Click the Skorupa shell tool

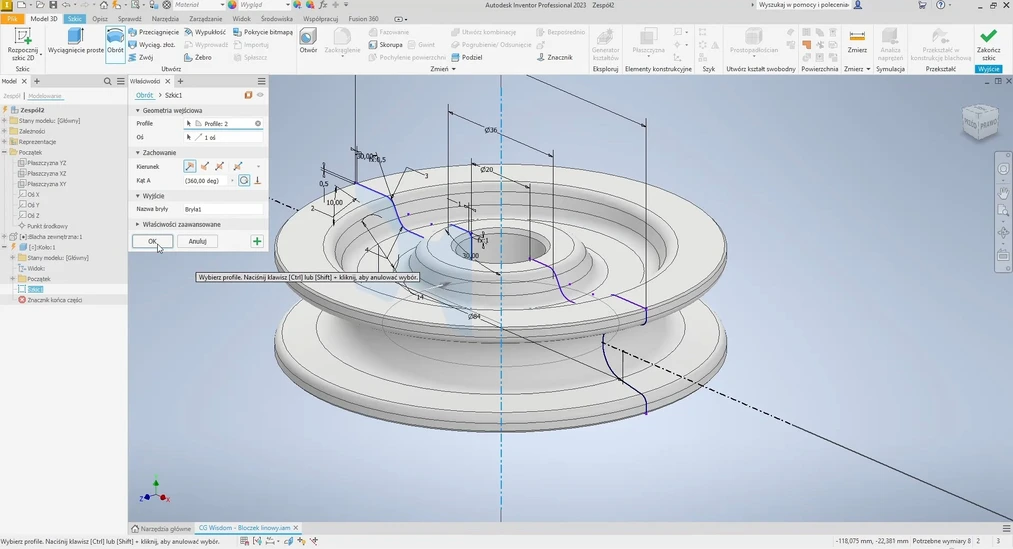click(x=386, y=45)
